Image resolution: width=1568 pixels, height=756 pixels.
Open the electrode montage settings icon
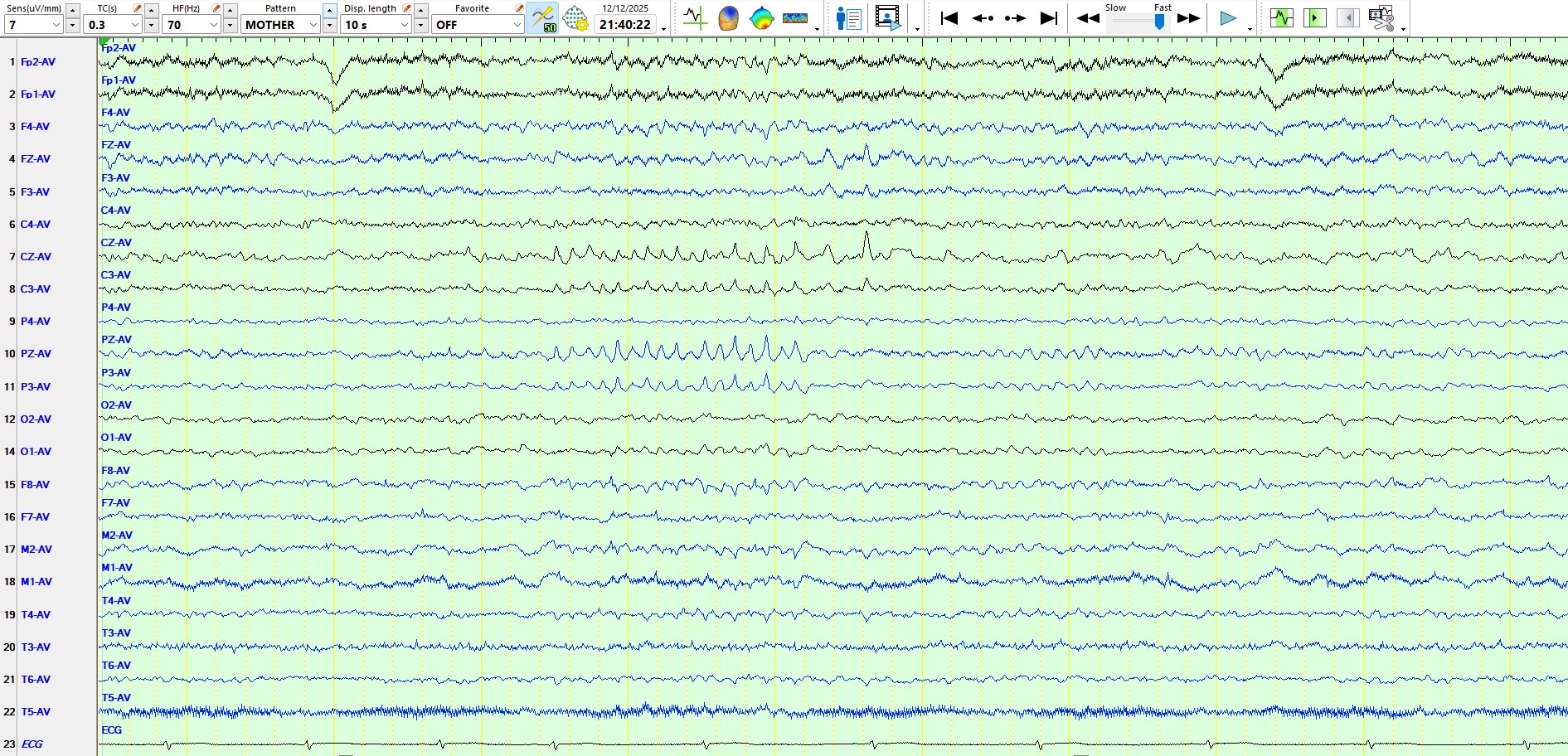[575, 18]
